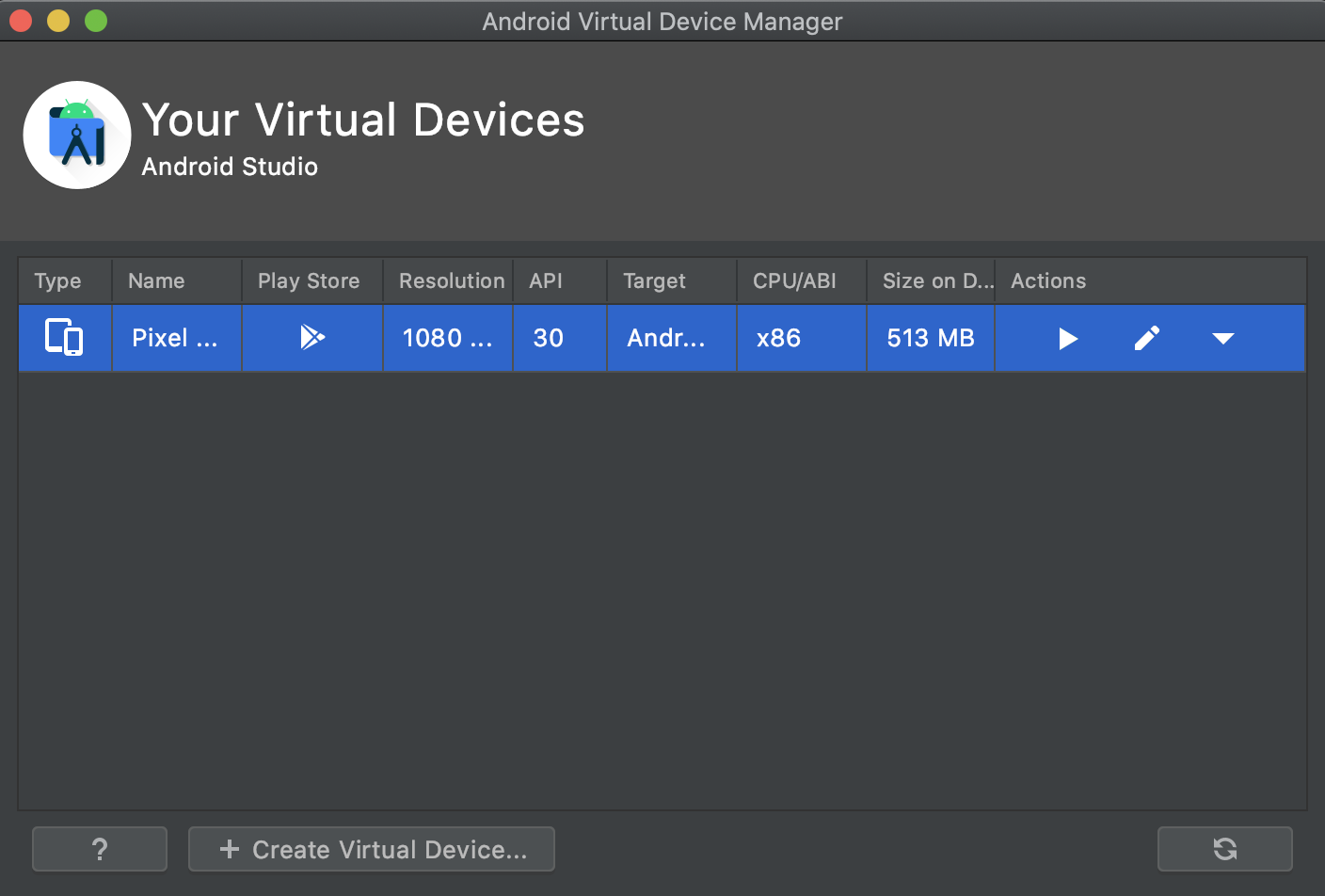
Task: Minimize the AVD Manager window
Action: tap(58, 21)
